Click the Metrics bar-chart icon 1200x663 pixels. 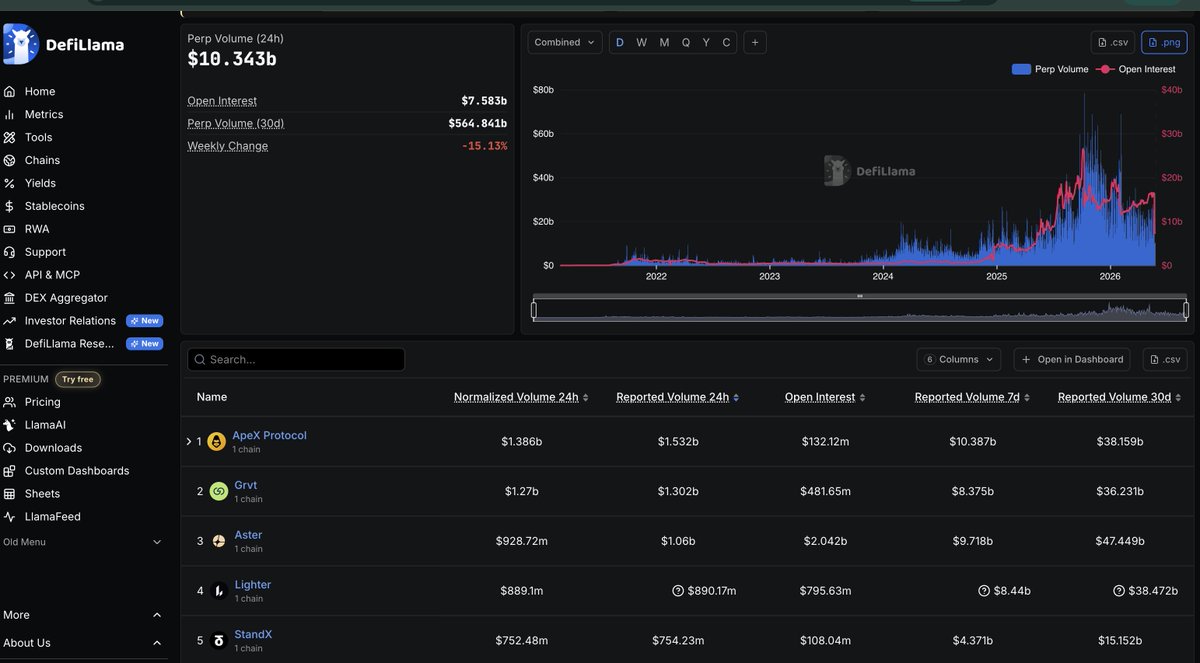point(10,114)
